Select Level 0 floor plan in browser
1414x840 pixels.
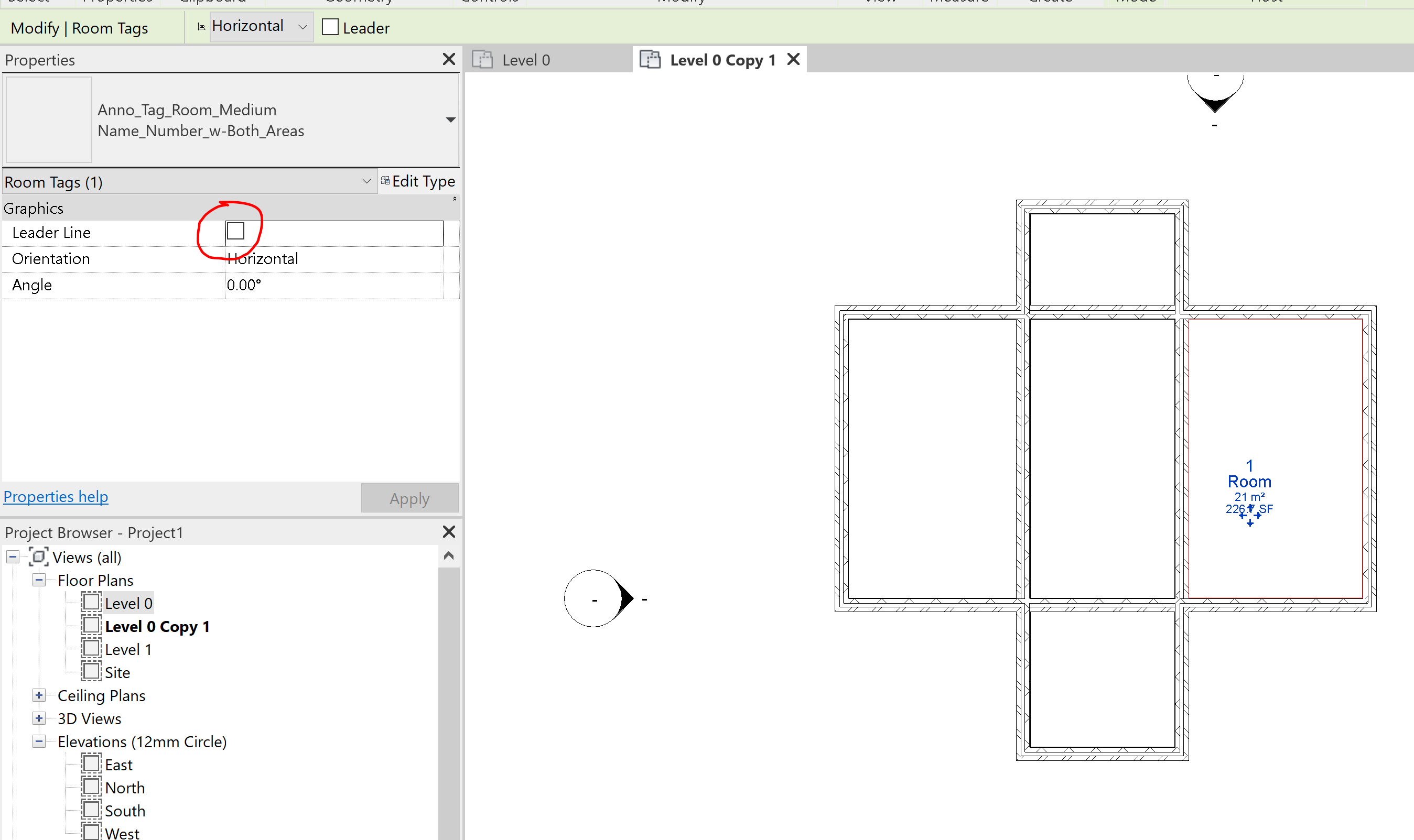(x=128, y=603)
